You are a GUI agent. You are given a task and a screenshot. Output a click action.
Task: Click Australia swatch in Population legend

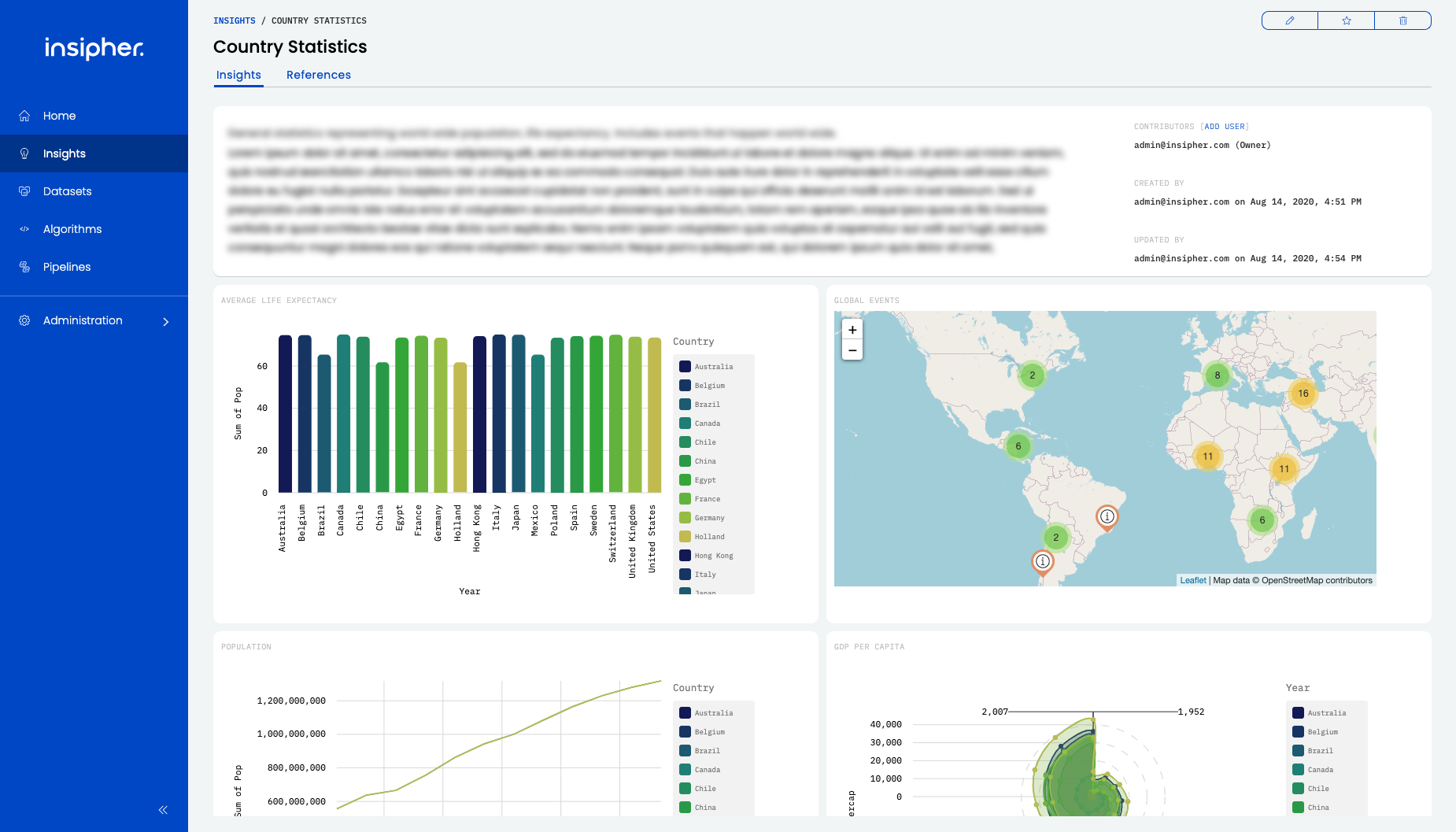pyautogui.click(x=685, y=713)
